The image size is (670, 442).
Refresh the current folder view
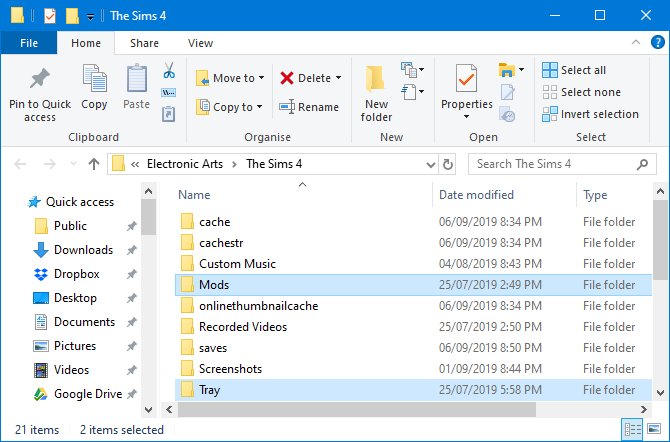[447, 164]
